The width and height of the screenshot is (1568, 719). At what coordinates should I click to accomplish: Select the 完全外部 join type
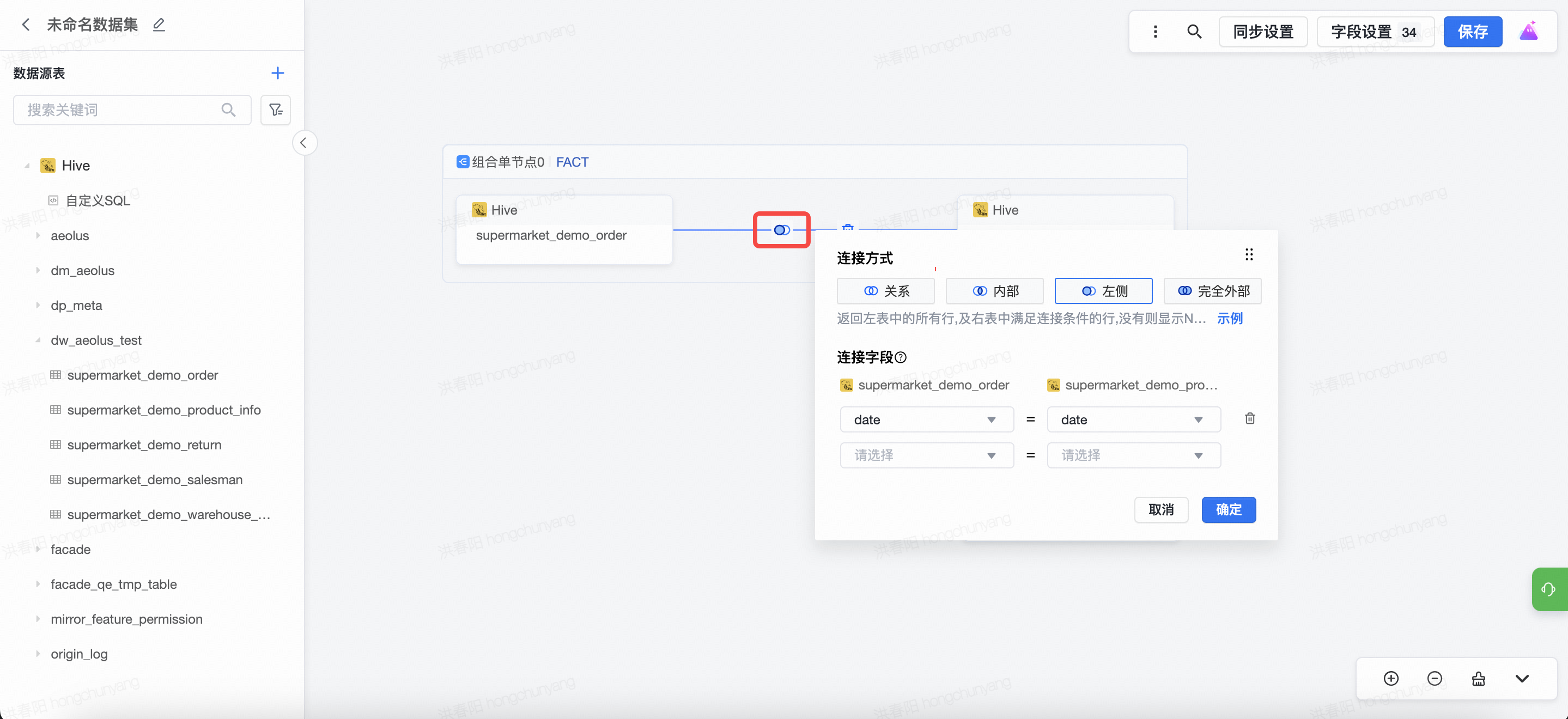click(1213, 291)
